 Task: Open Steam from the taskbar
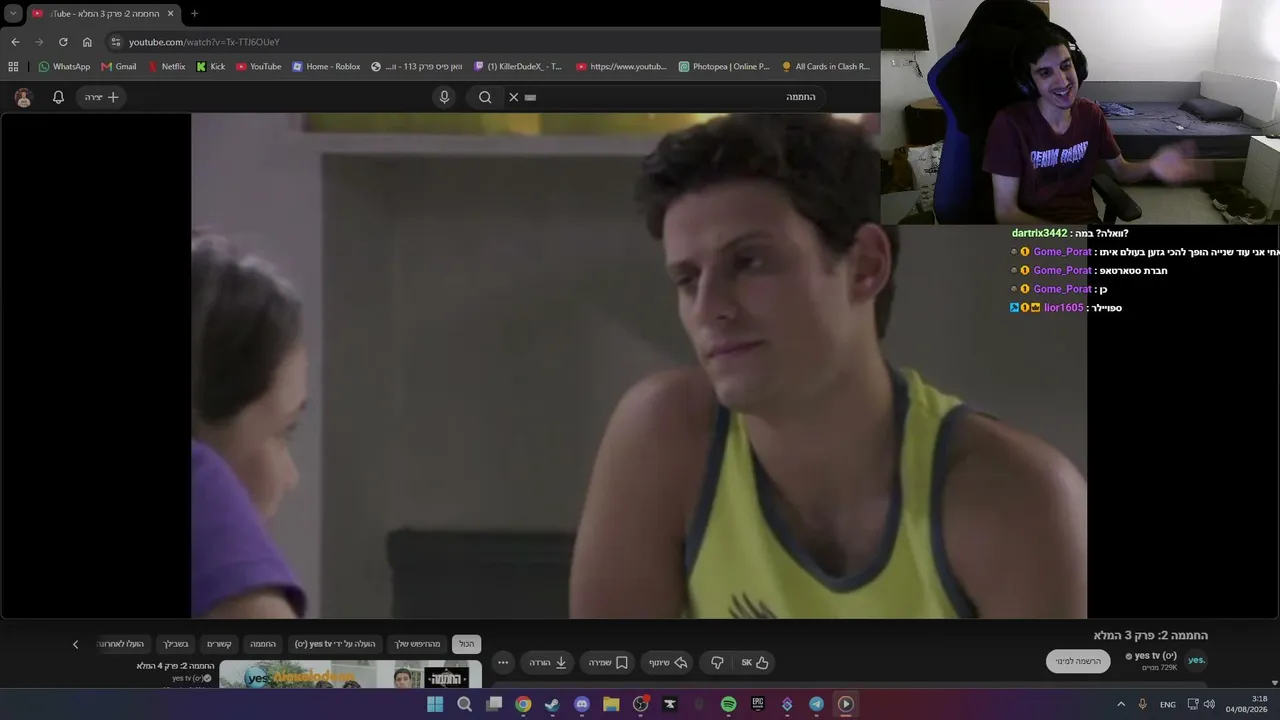pyautogui.click(x=552, y=704)
